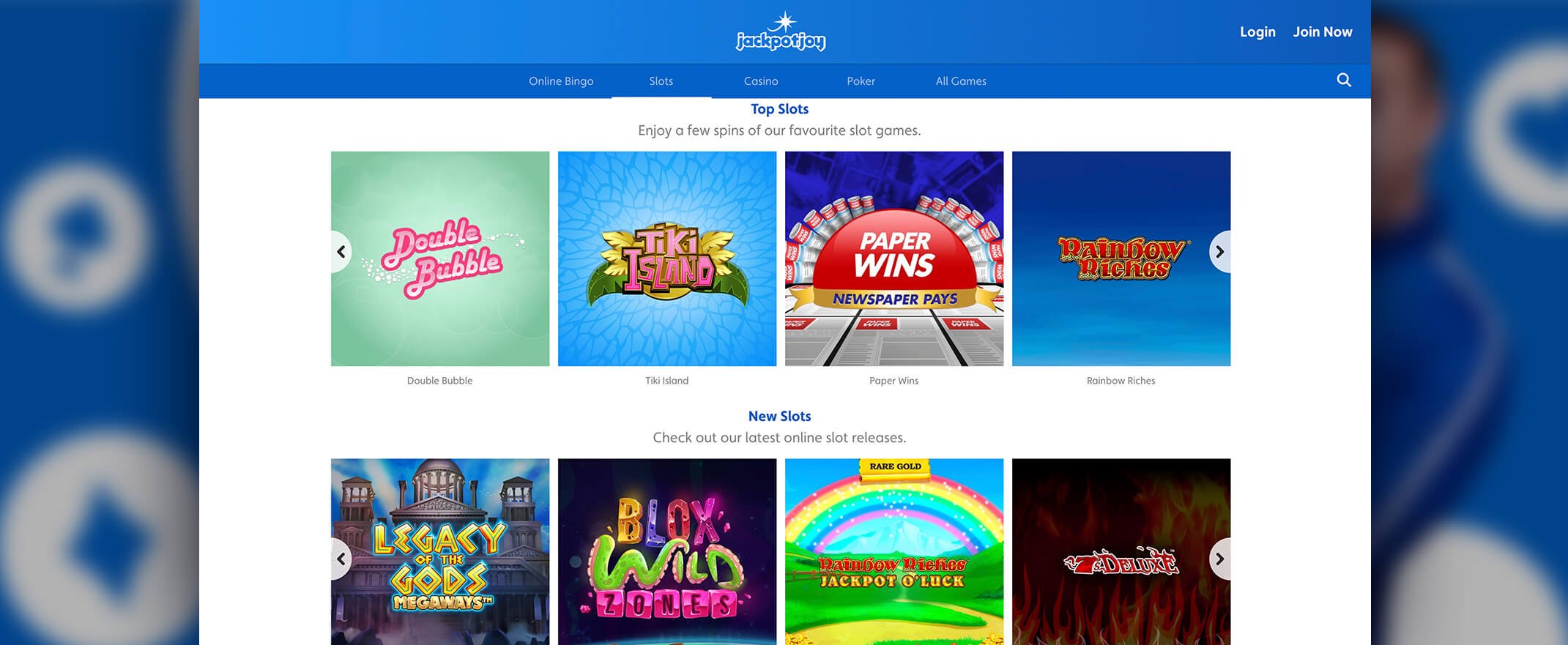Screen dimensions: 1568x645
Task: Open the search magnifier icon
Action: pos(1343,80)
